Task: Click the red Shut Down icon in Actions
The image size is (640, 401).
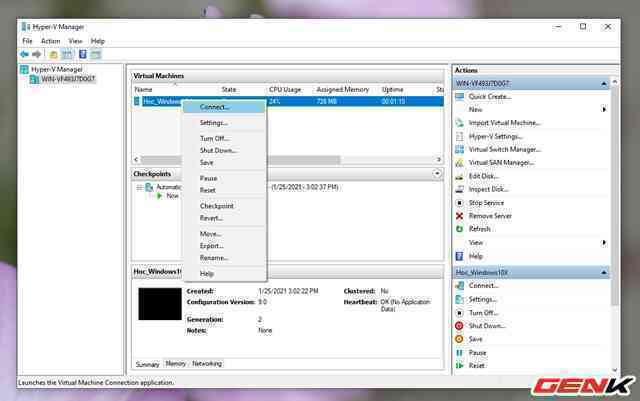Action: tap(460, 326)
